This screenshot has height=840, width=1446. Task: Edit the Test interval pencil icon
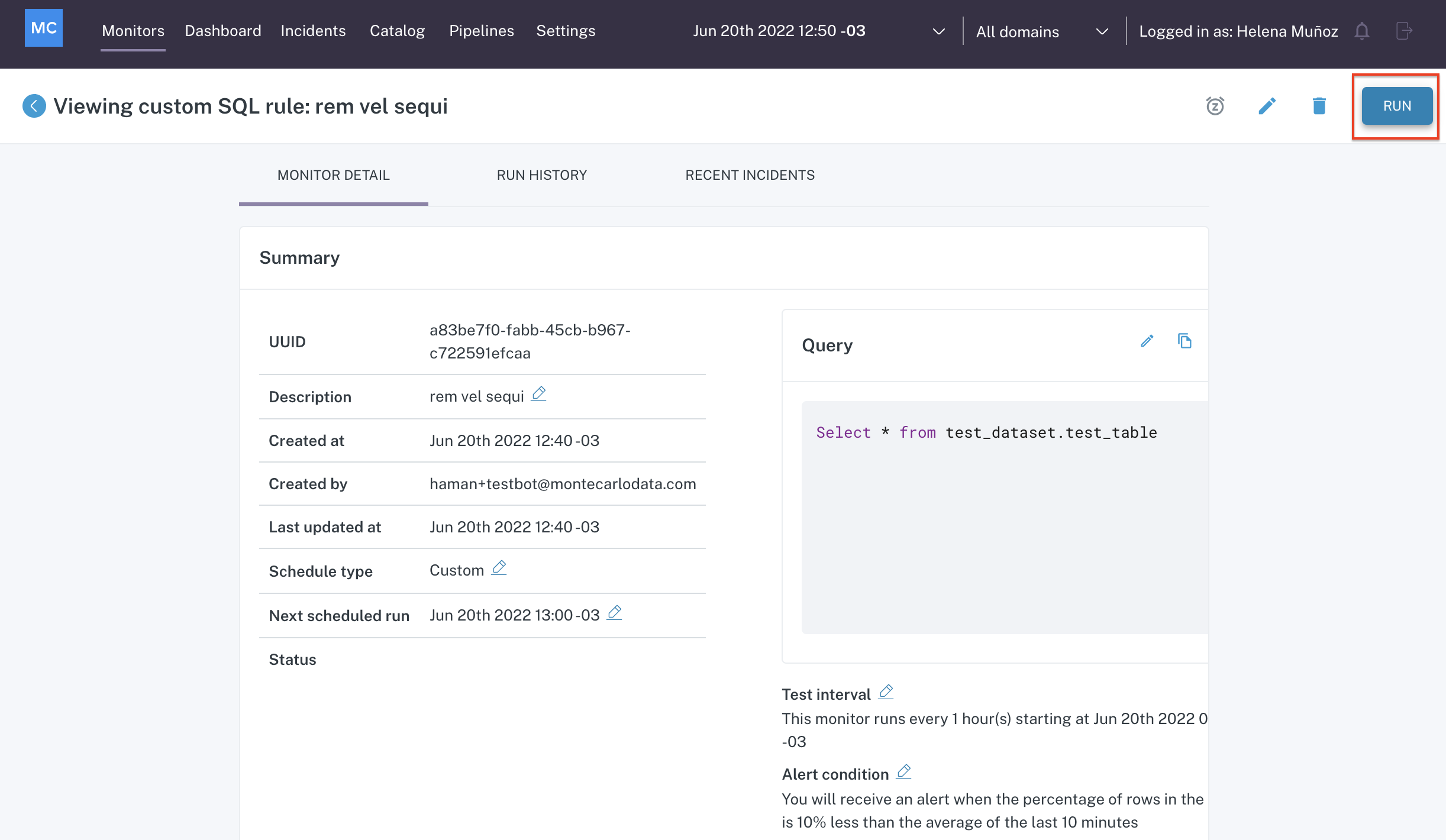(x=886, y=692)
